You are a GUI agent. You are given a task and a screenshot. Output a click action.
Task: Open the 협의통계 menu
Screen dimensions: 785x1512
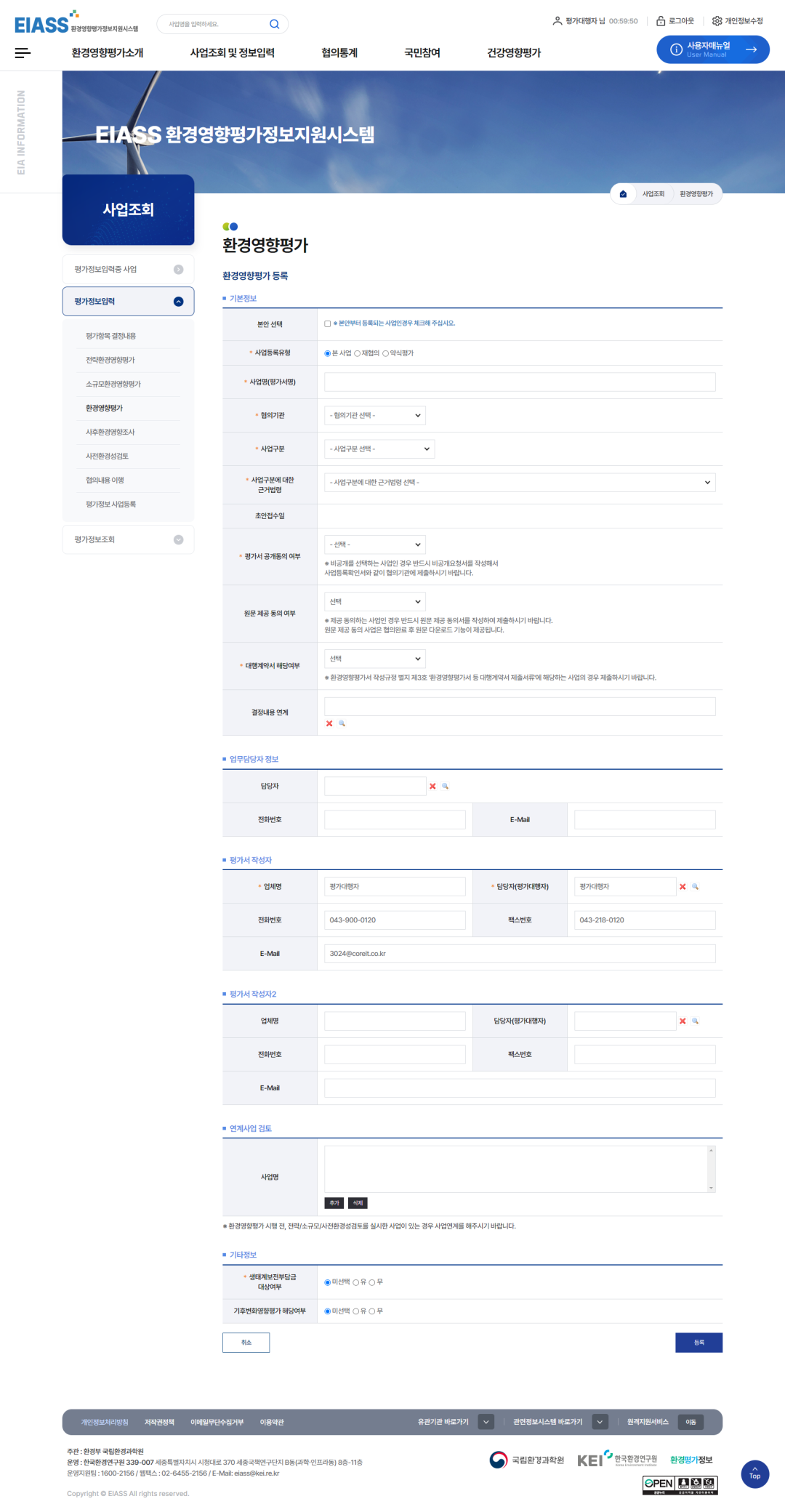coord(339,53)
